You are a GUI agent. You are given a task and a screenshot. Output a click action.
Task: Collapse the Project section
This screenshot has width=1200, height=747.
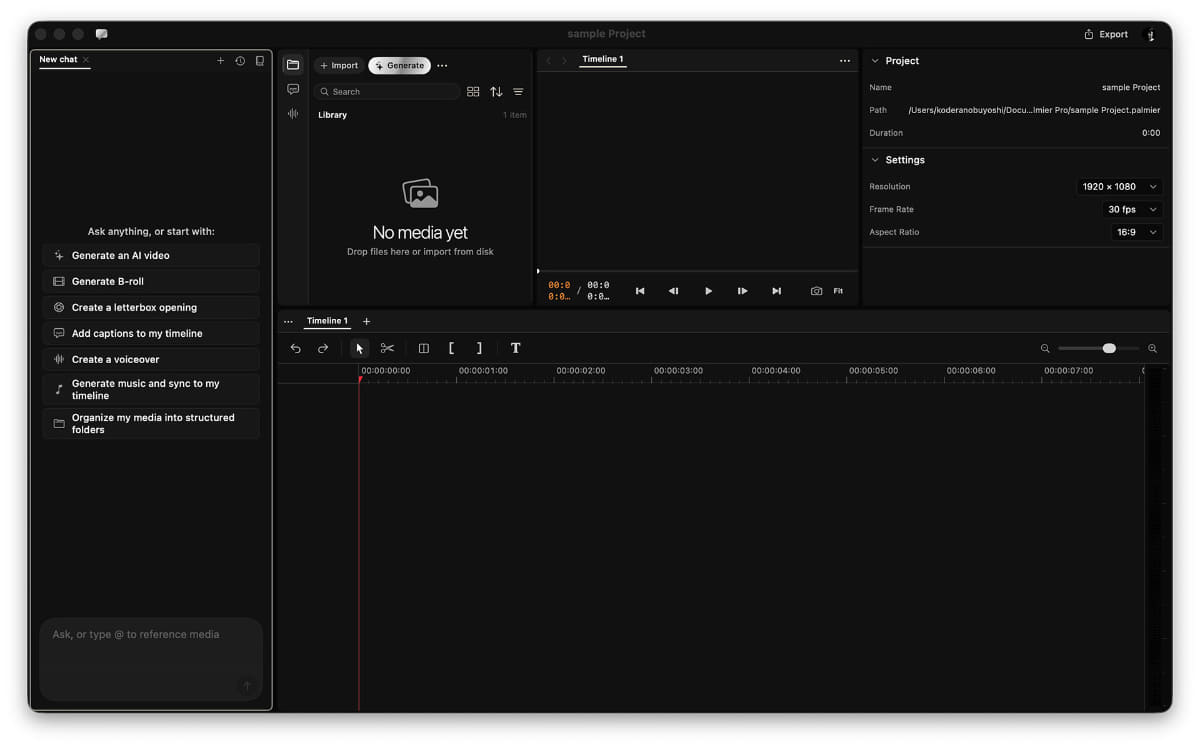pyautogui.click(x=876, y=61)
